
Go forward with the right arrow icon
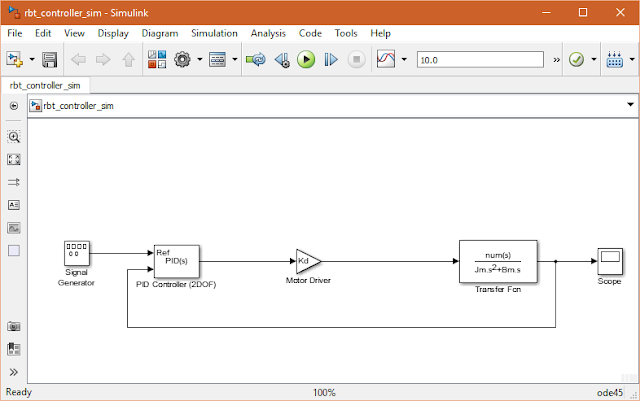(x=103, y=60)
